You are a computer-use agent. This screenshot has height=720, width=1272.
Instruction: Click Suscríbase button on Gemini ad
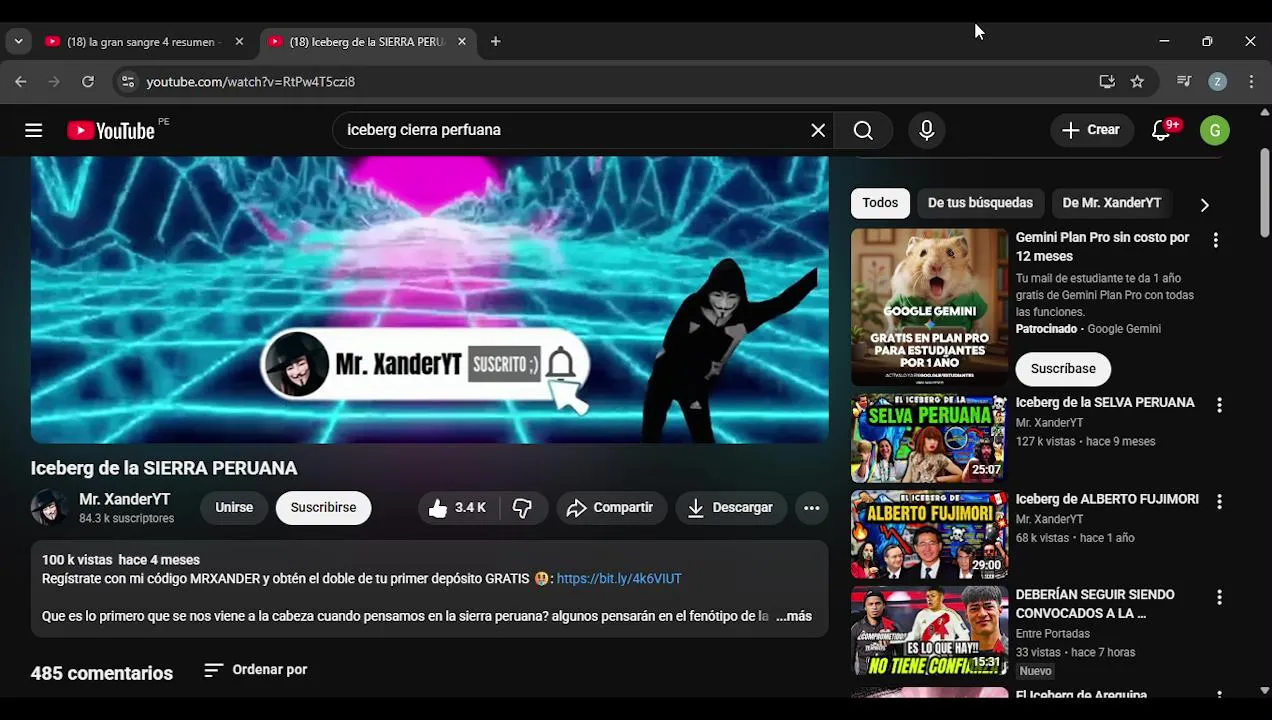point(1063,369)
